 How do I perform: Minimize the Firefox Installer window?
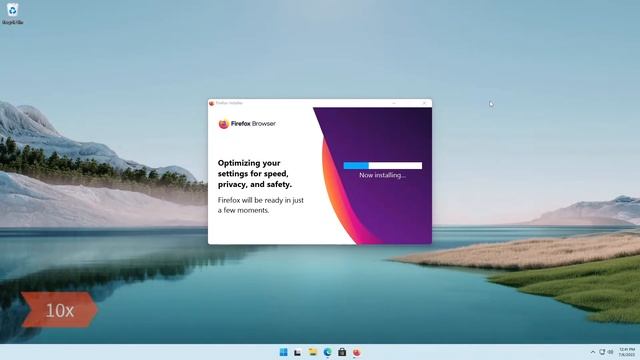pos(394,103)
